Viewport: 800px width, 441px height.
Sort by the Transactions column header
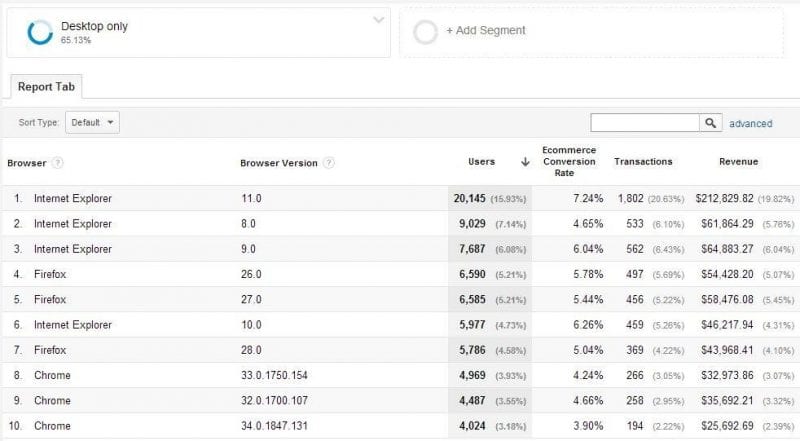pyautogui.click(x=643, y=162)
